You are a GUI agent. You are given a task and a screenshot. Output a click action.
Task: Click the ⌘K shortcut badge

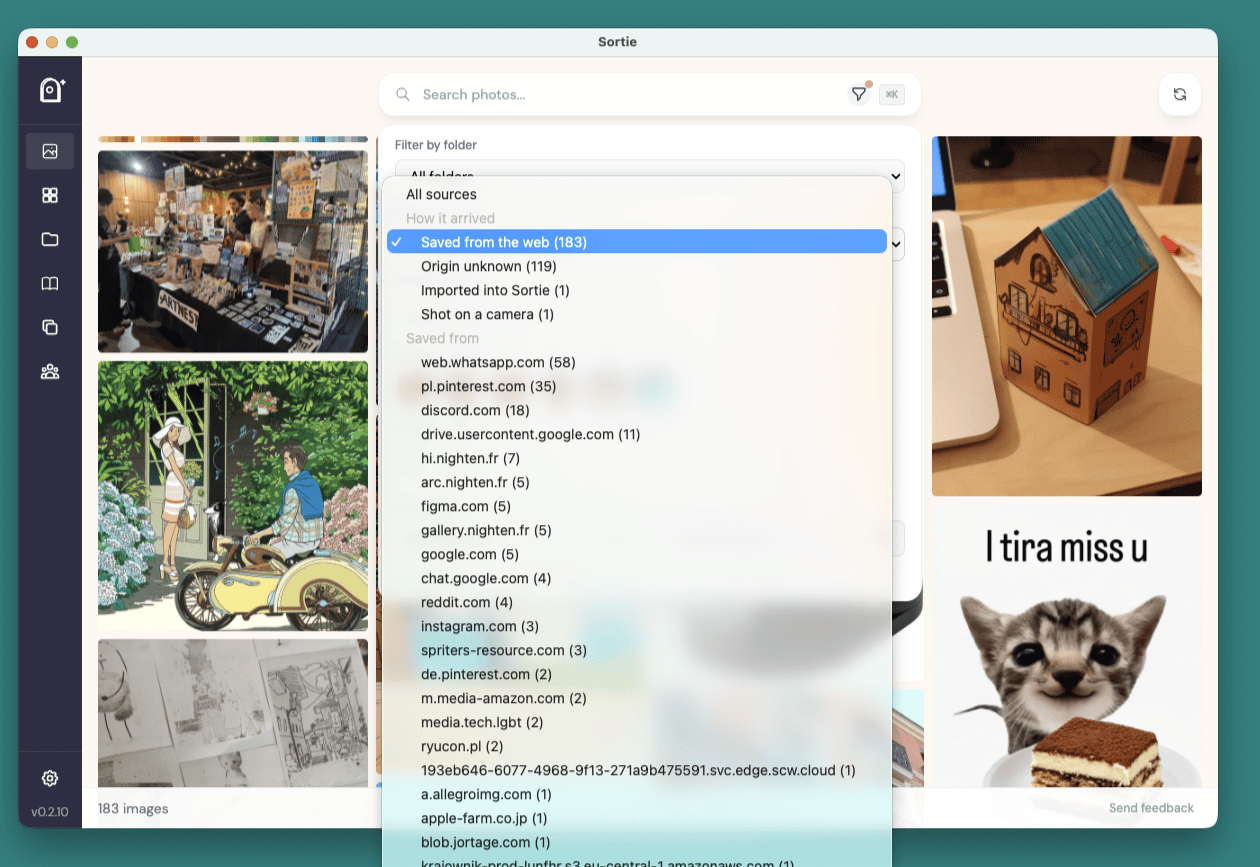tap(891, 94)
